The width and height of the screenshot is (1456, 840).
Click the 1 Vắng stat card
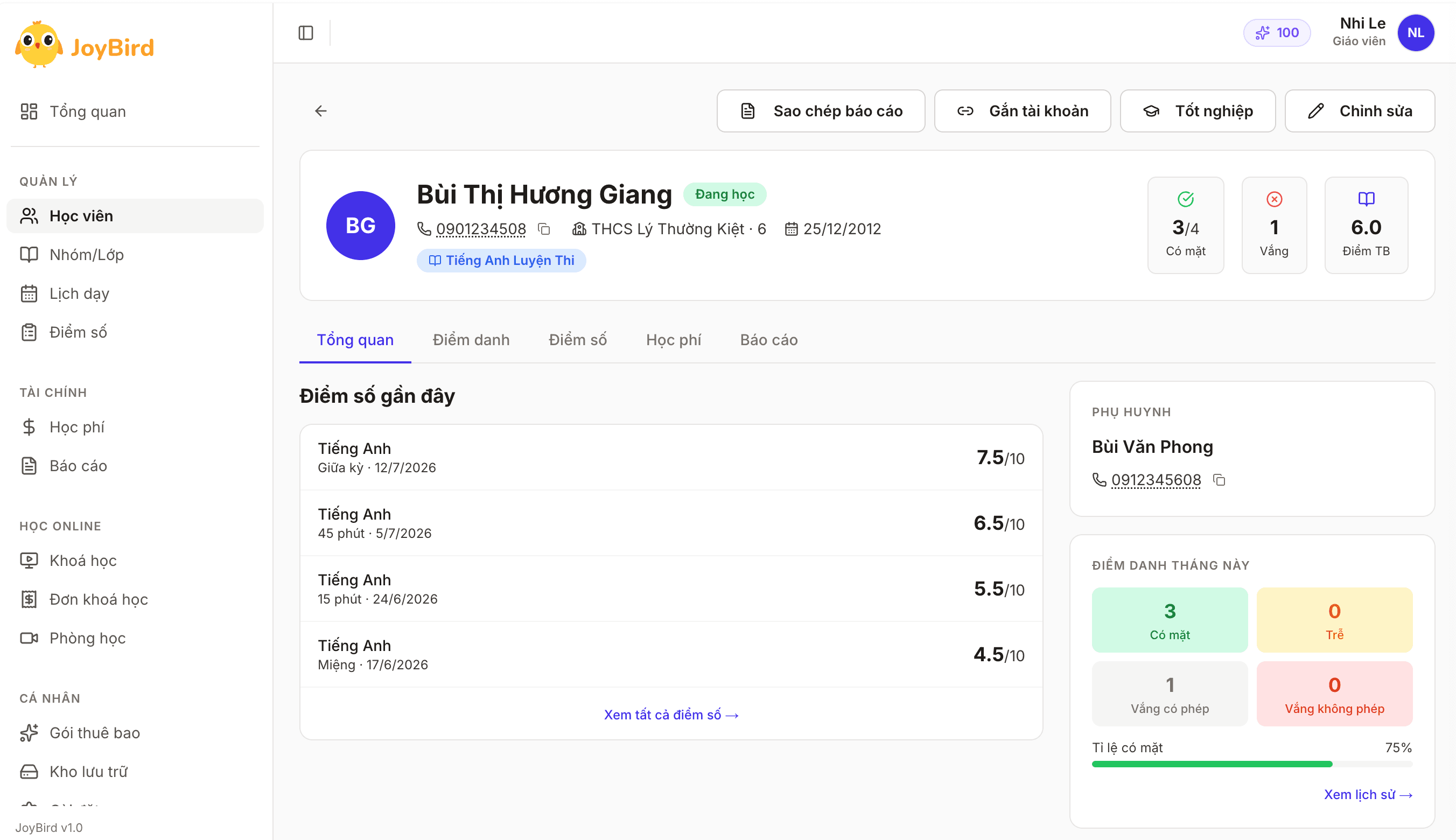[1273, 225]
